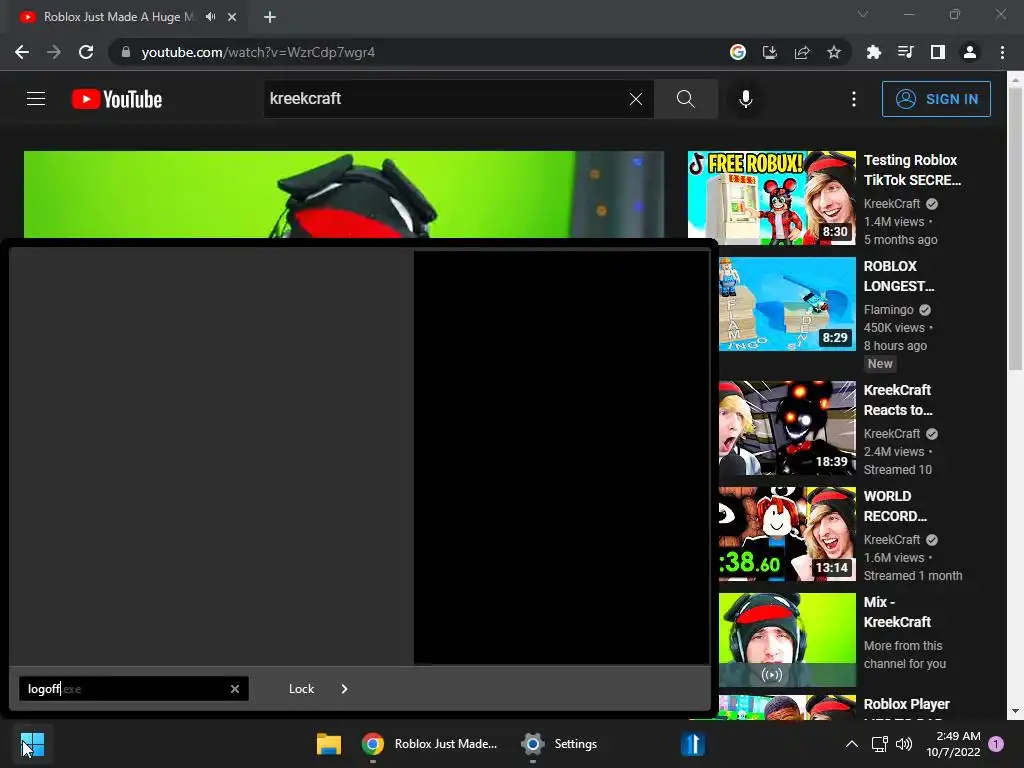The image size is (1024, 768).
Task: Open Chrome extensions puzzle icon
Action: pyautogui.click(x=873, y=52)
